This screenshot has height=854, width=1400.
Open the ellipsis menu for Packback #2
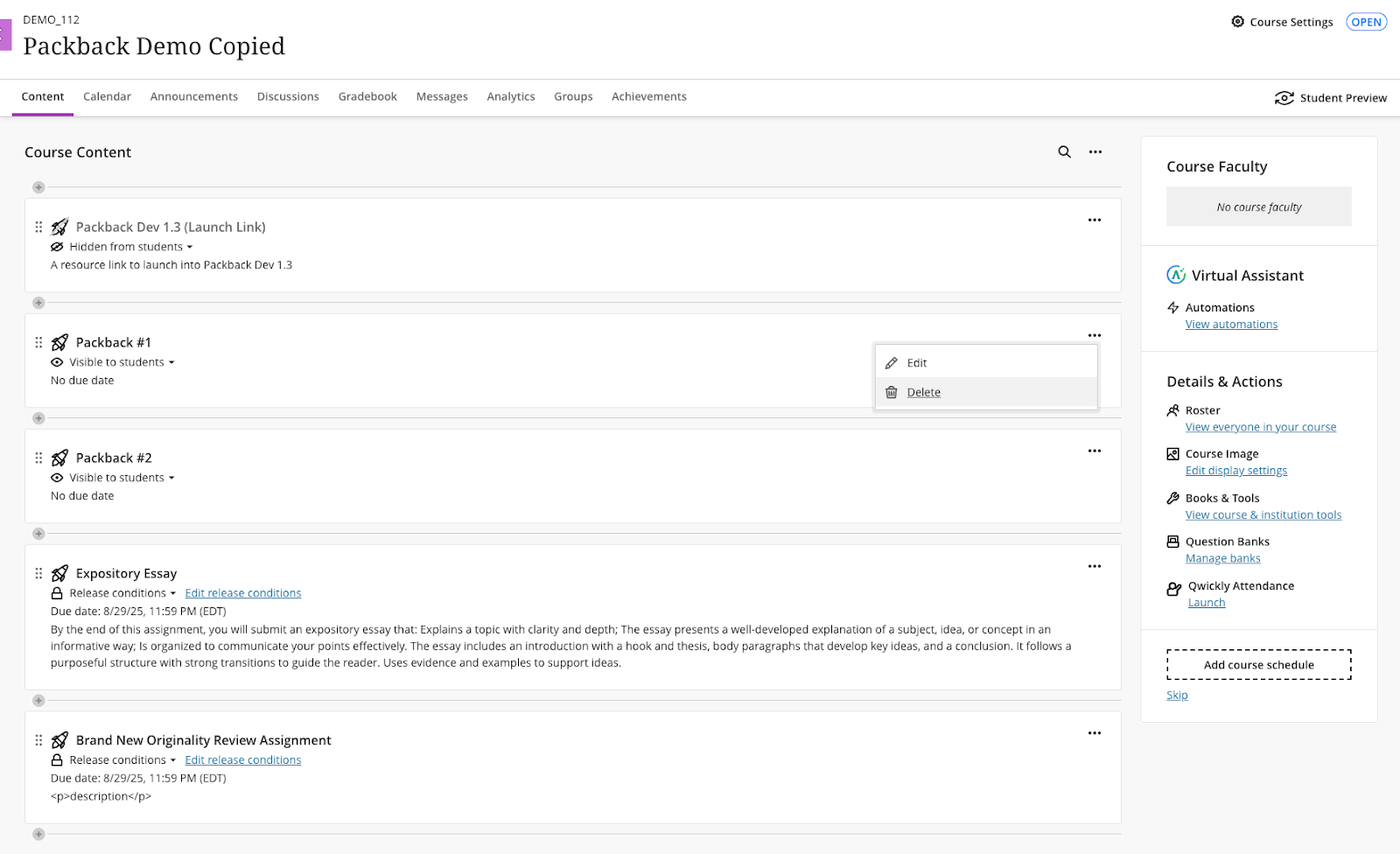(x=1094, y=451)
